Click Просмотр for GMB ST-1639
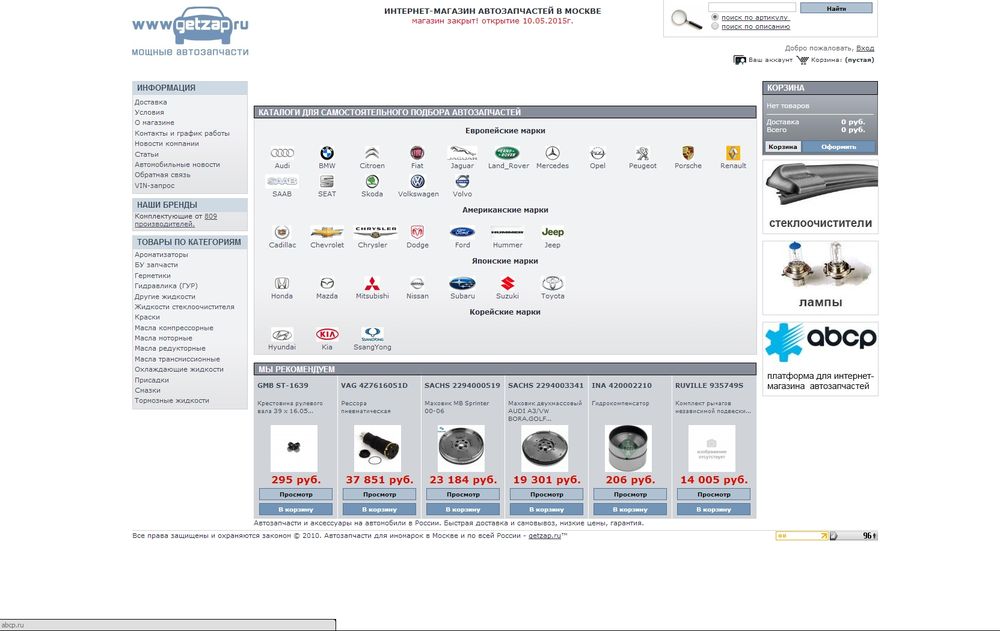1000x631 pixels. tap(295, 494)
